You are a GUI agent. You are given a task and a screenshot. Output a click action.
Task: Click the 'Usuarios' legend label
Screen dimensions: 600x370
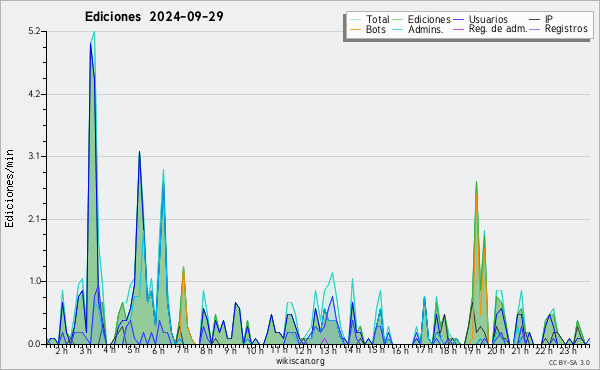pos(488,19)
